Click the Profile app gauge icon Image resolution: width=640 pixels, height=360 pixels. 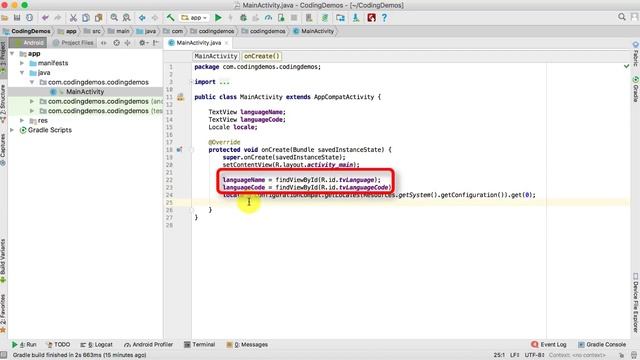coord(268,18)
